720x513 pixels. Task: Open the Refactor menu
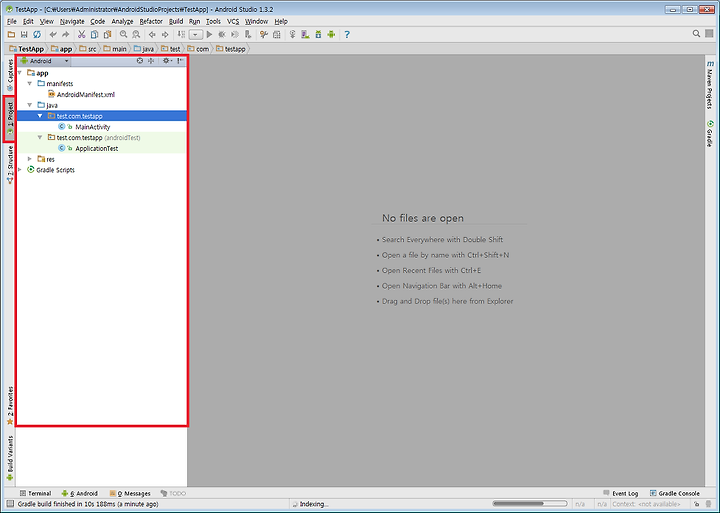(x=151, y=21)
